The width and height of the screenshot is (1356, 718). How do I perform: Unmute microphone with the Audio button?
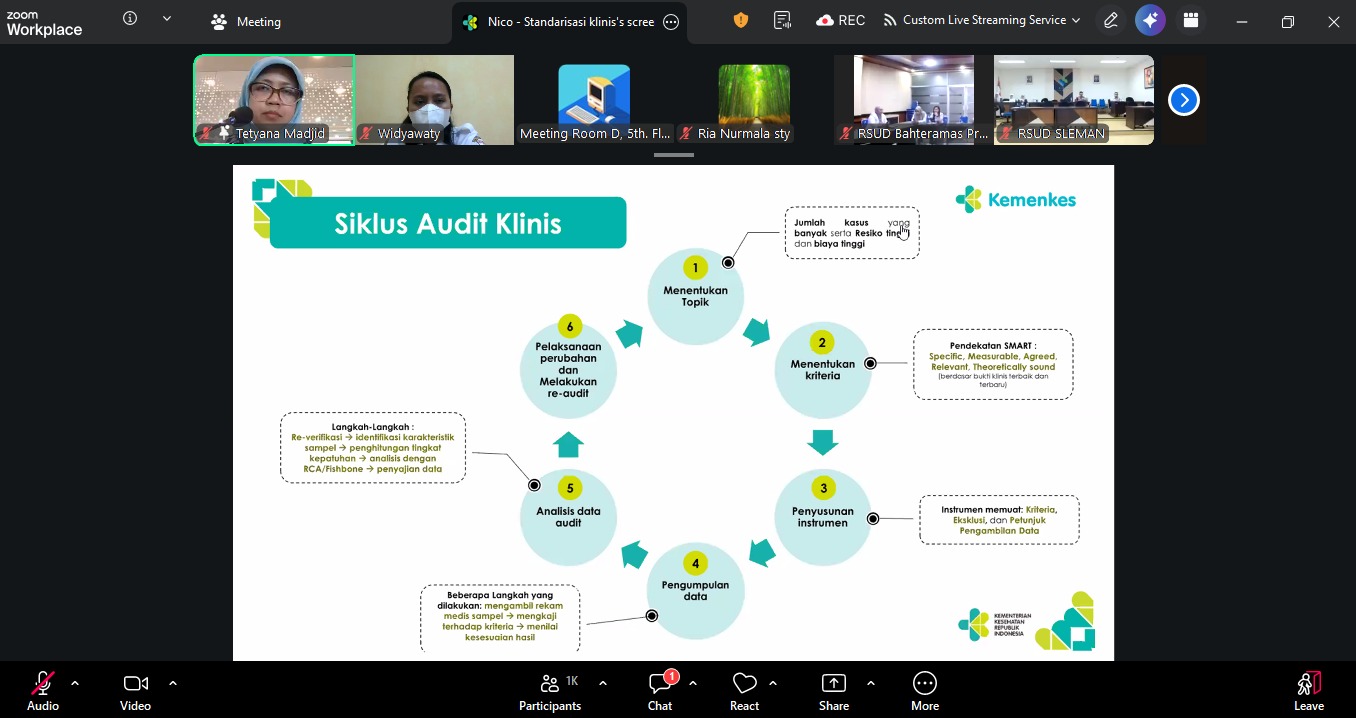click(x=42, y=690)
